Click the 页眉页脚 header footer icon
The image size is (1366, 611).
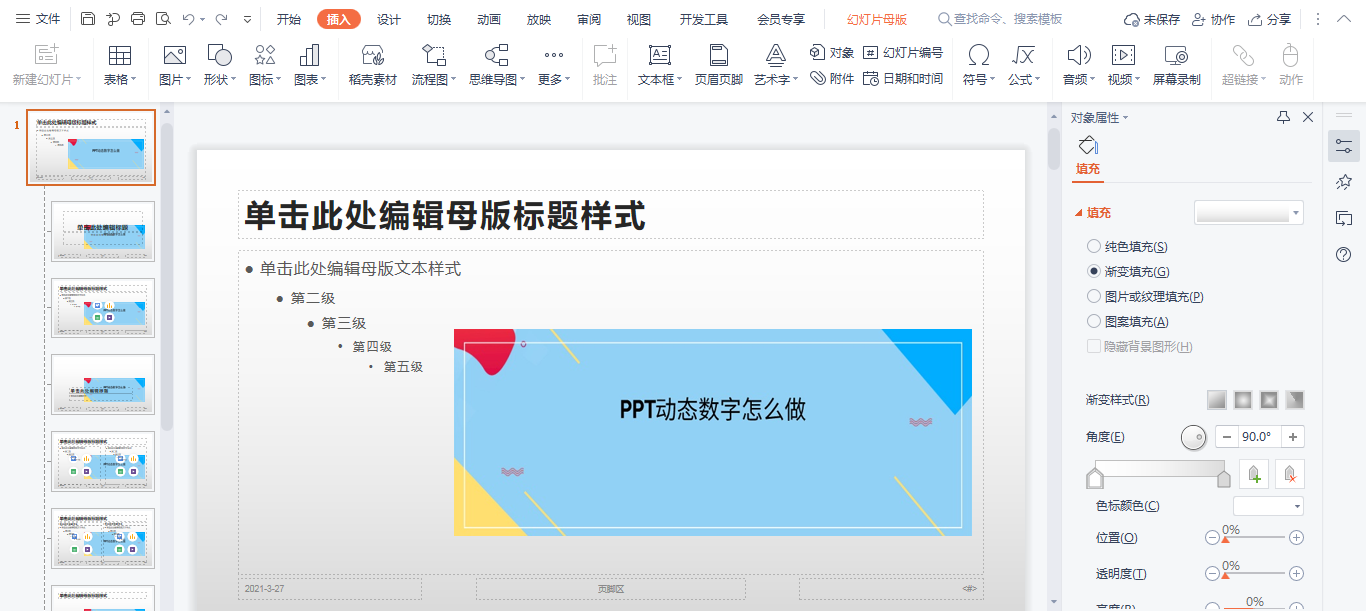pyautogui.click(x=719, y=55)
